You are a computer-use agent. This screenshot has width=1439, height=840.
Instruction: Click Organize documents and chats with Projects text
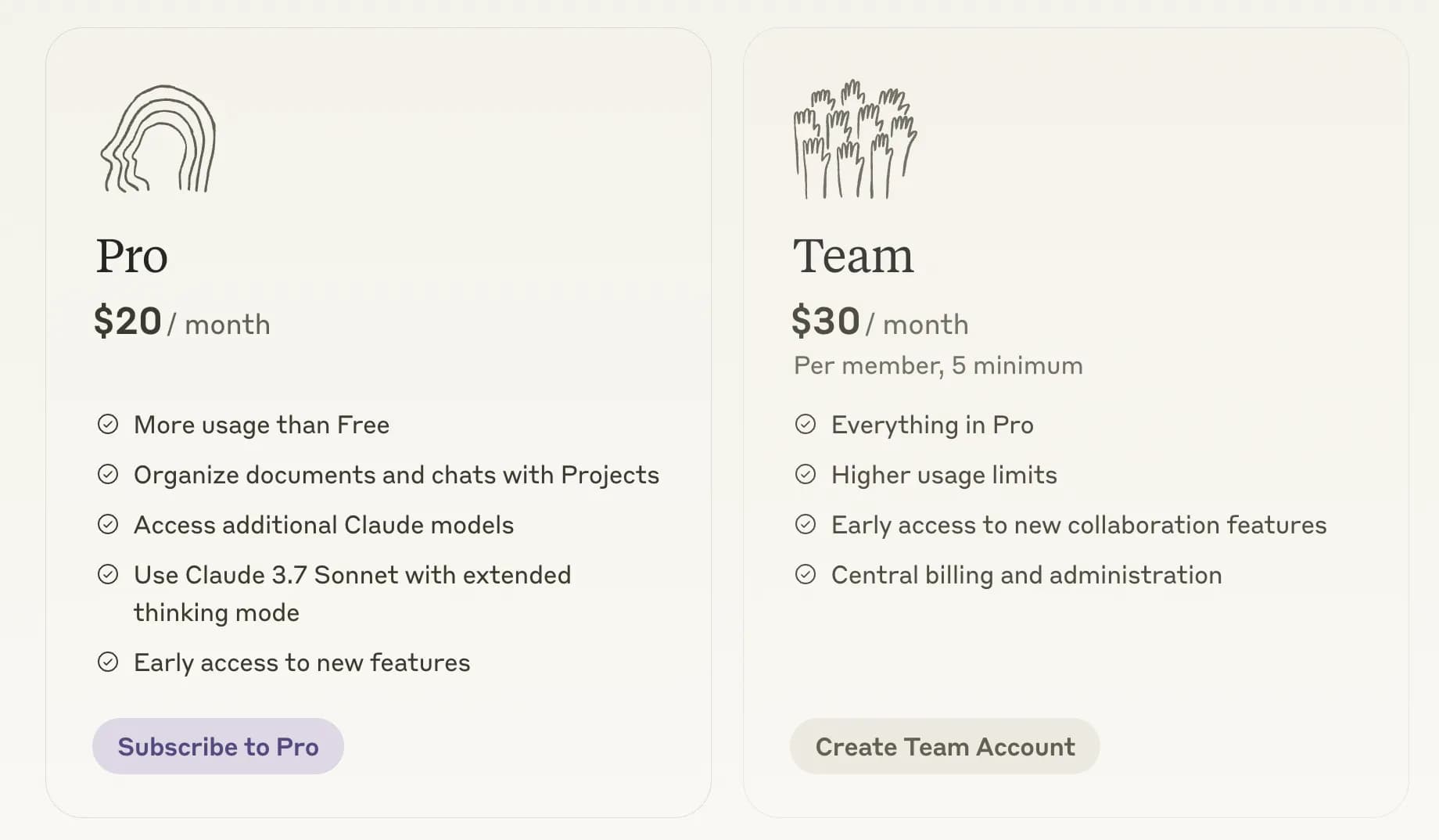(x=397, y=475)
